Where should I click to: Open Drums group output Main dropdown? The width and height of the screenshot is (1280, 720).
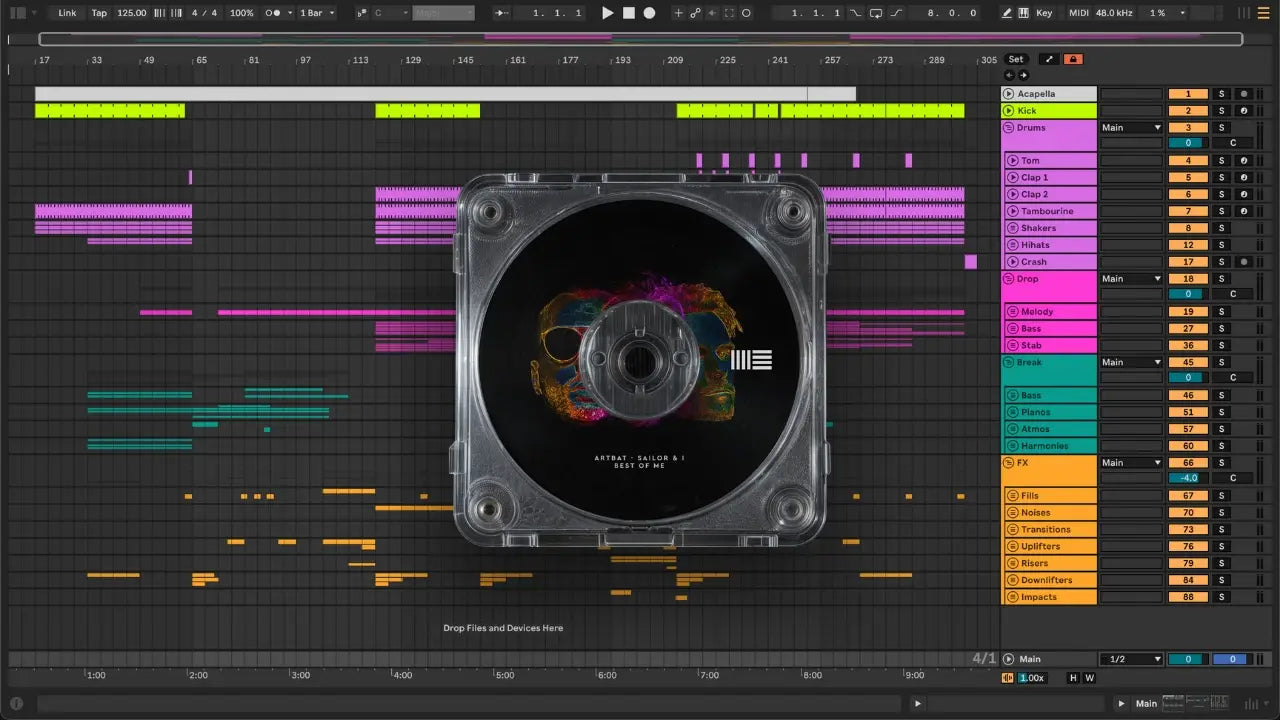[1131, 128]
